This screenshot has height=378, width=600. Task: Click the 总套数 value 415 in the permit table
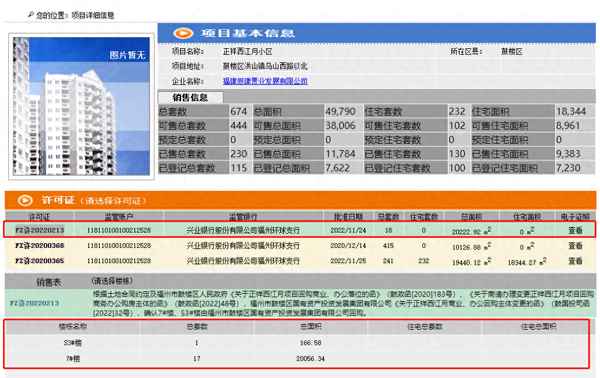coord(388,246)
